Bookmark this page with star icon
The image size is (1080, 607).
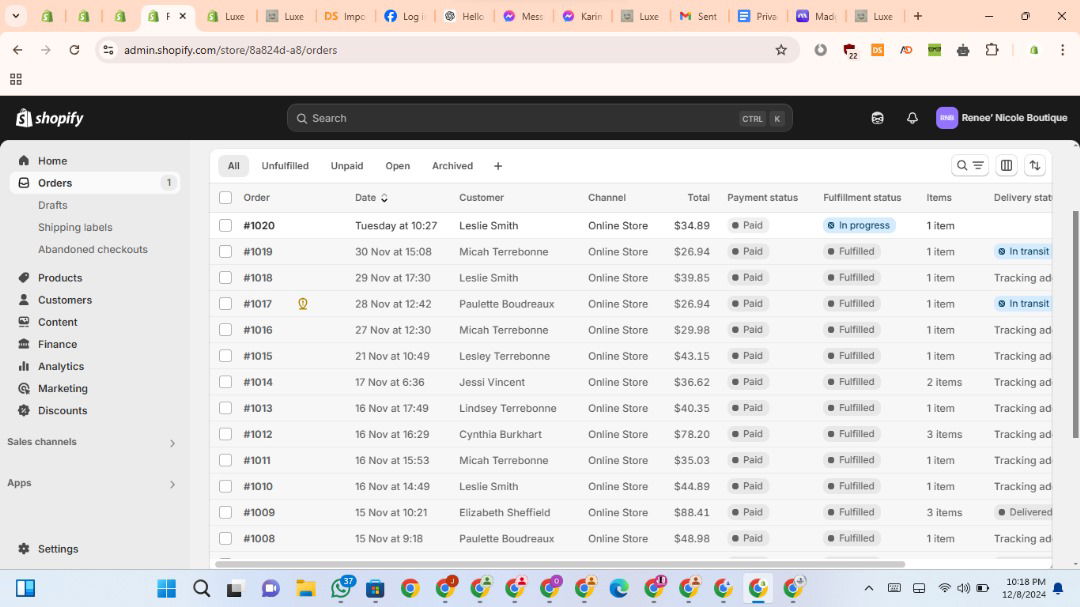[781, 50]
